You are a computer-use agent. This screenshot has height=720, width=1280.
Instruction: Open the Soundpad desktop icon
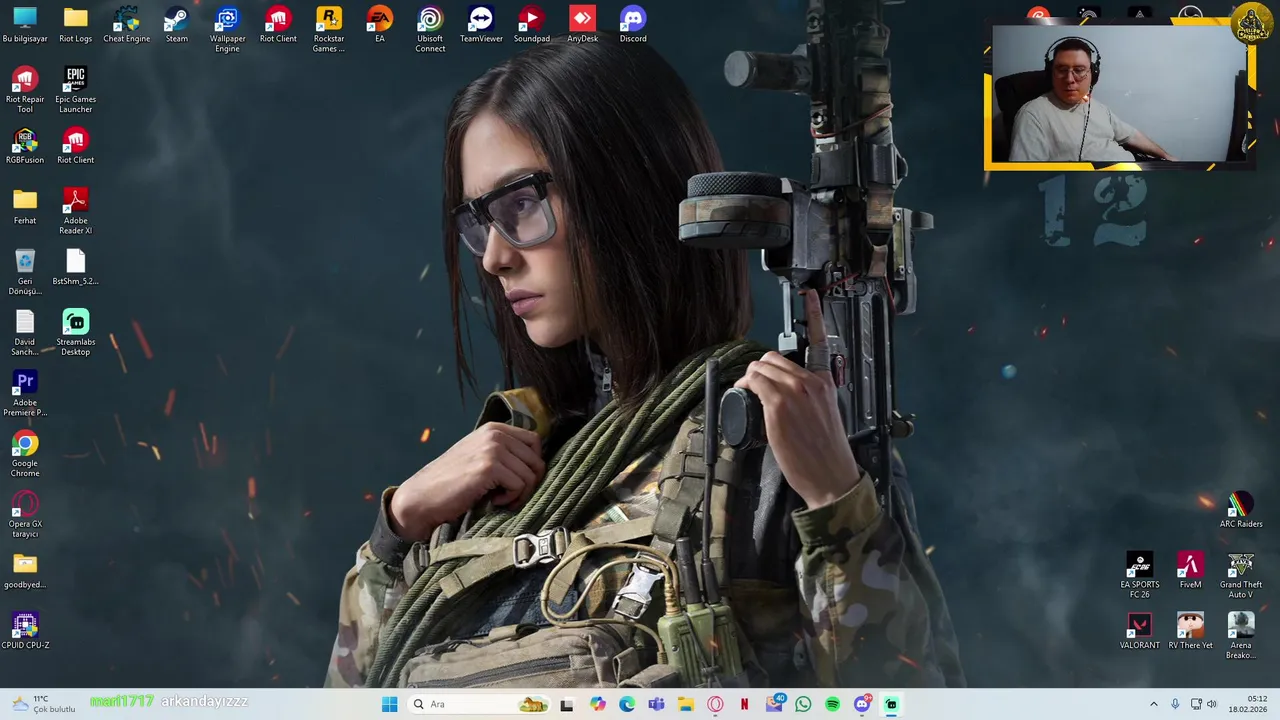[x=531, y=25]
